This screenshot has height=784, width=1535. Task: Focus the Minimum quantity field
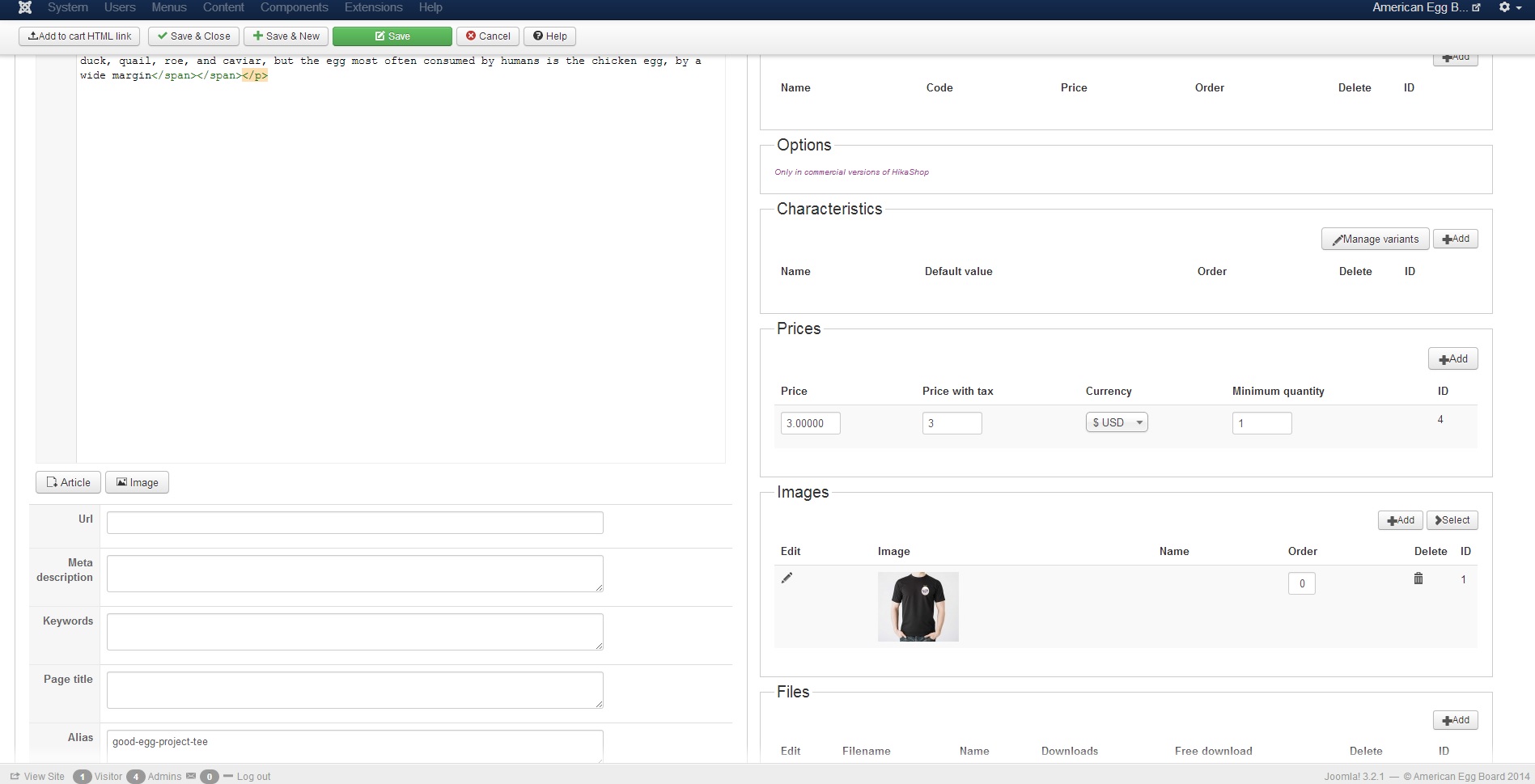1262,423
